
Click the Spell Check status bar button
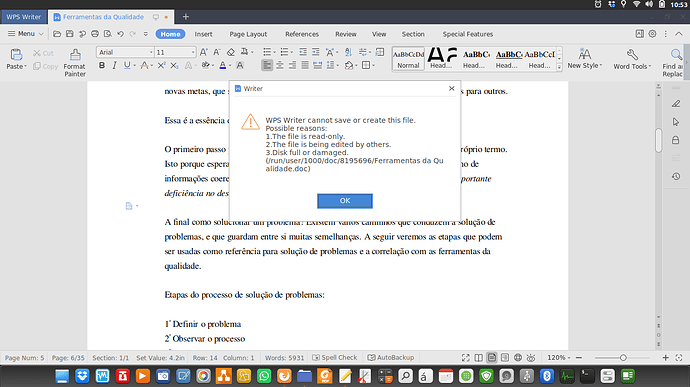[334, 358]
